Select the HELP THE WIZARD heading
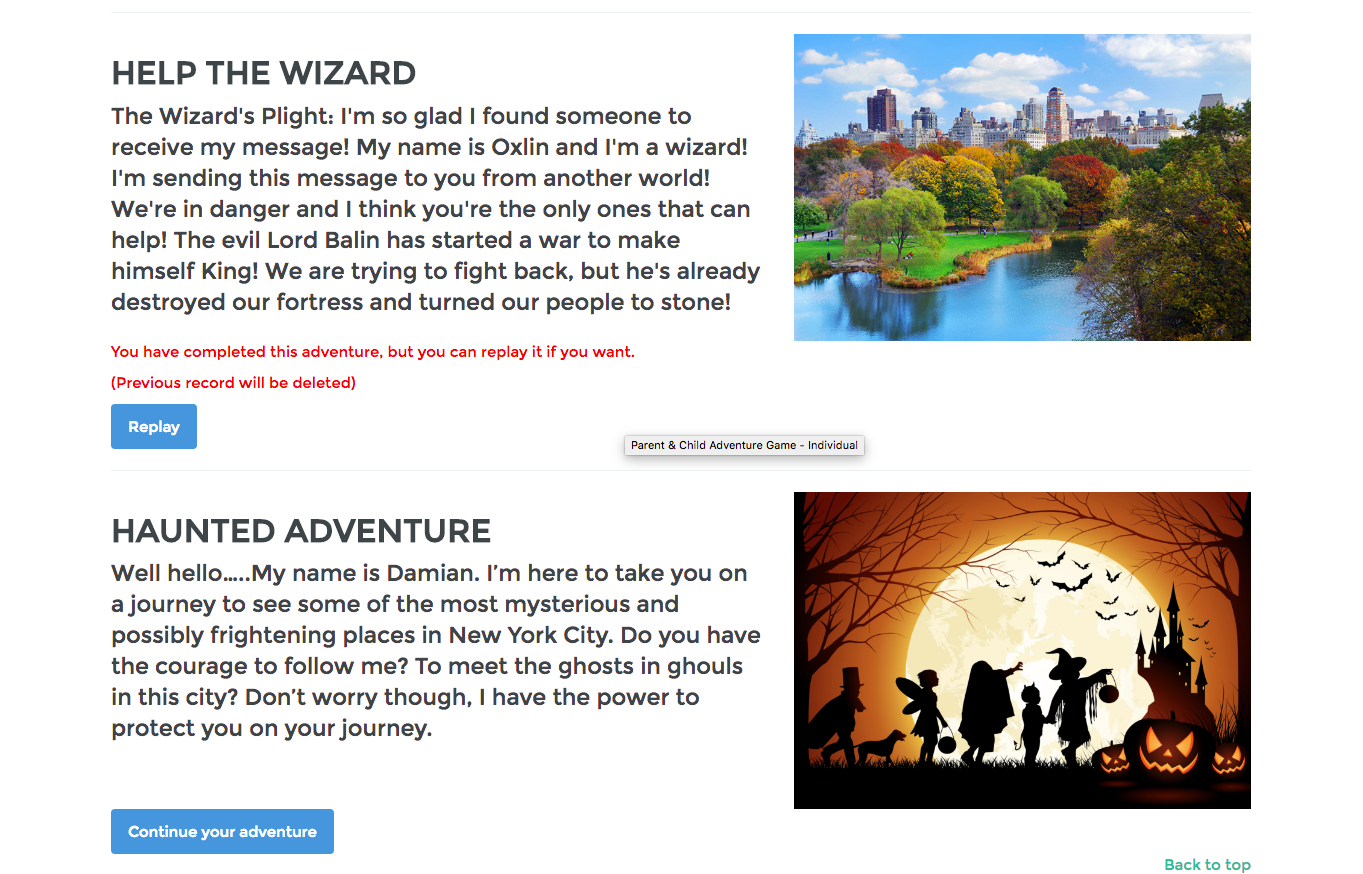 click(264, 73)
